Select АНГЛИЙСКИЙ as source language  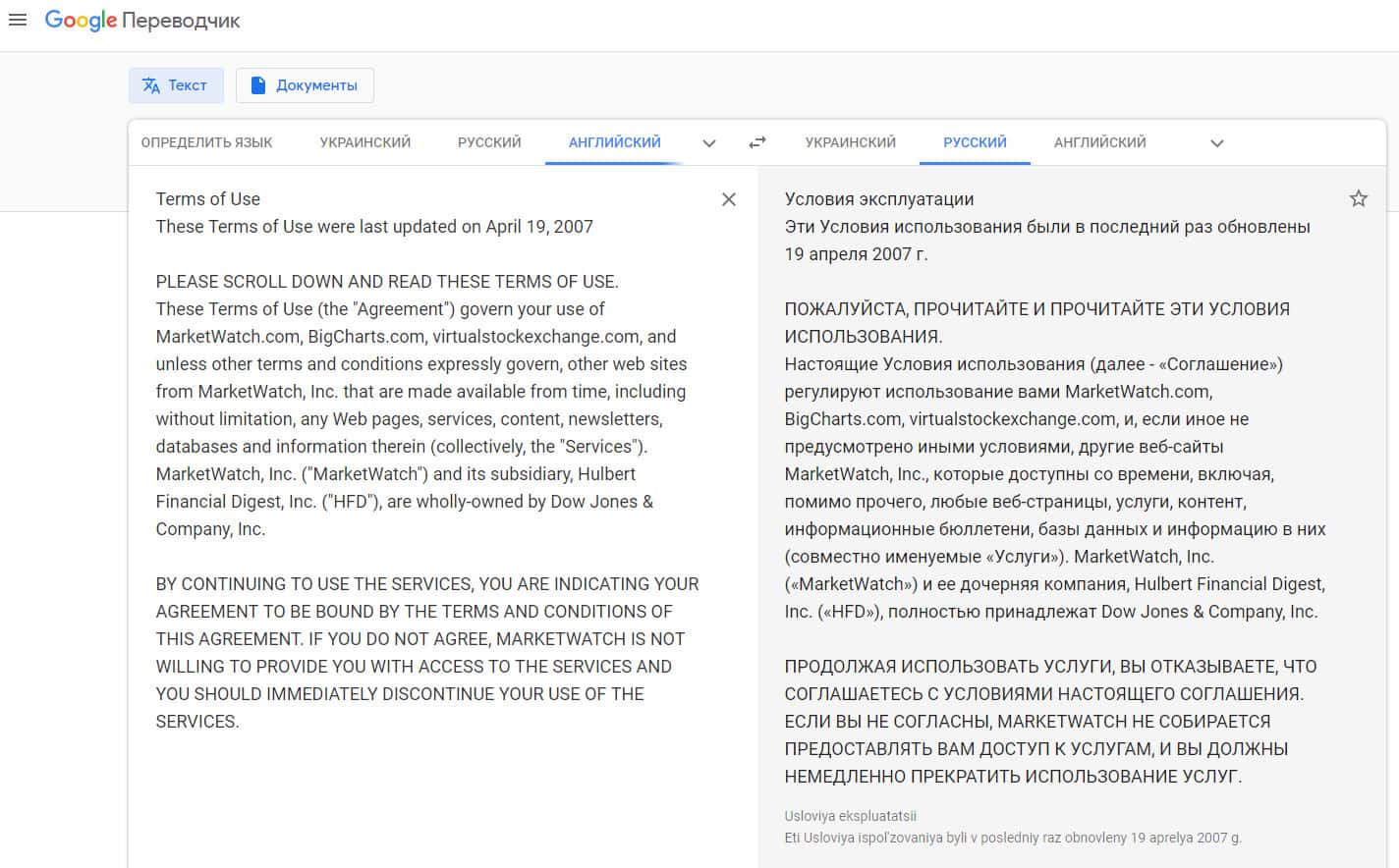[615, 142]
